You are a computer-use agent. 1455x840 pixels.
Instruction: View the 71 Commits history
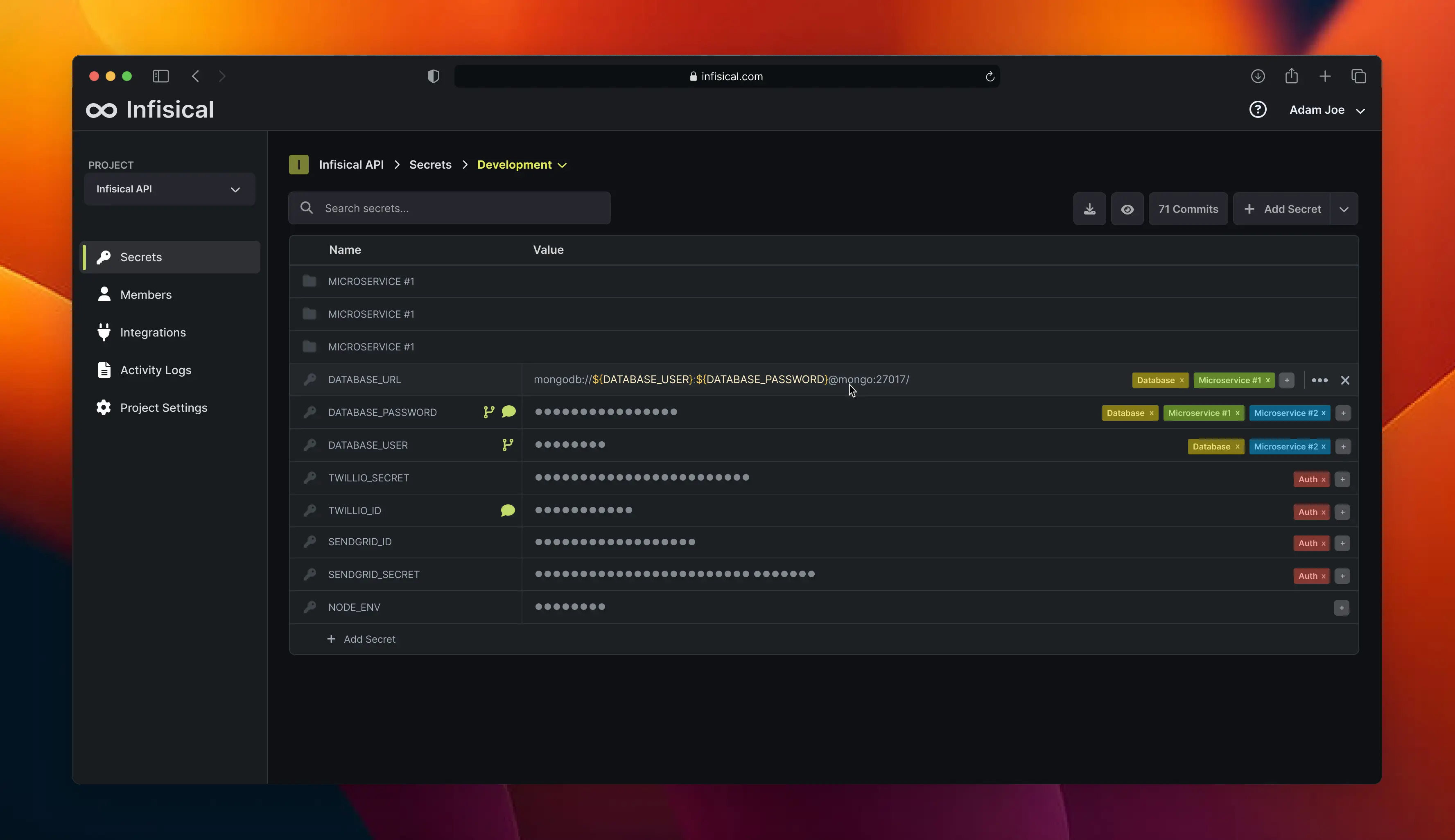1187,208
